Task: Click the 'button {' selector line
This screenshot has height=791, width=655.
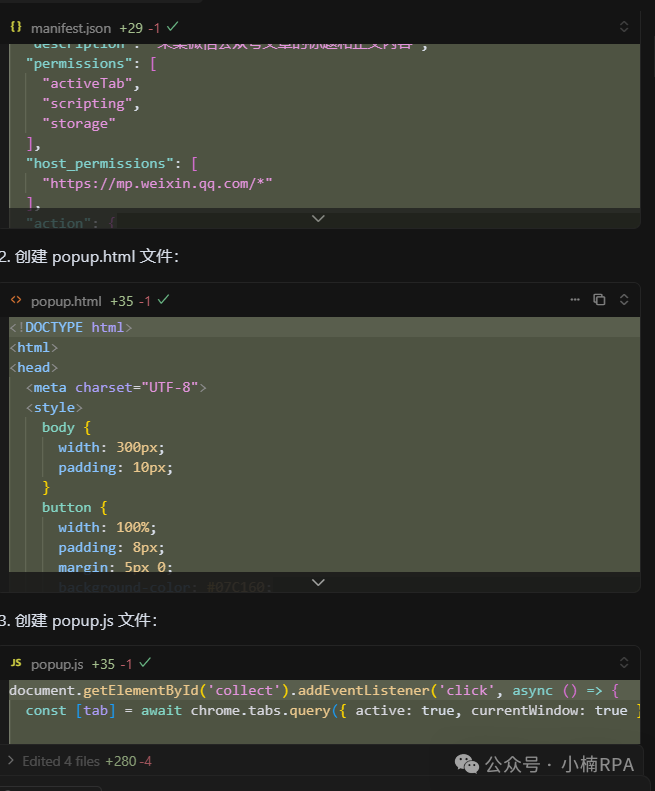Action: 75,507
